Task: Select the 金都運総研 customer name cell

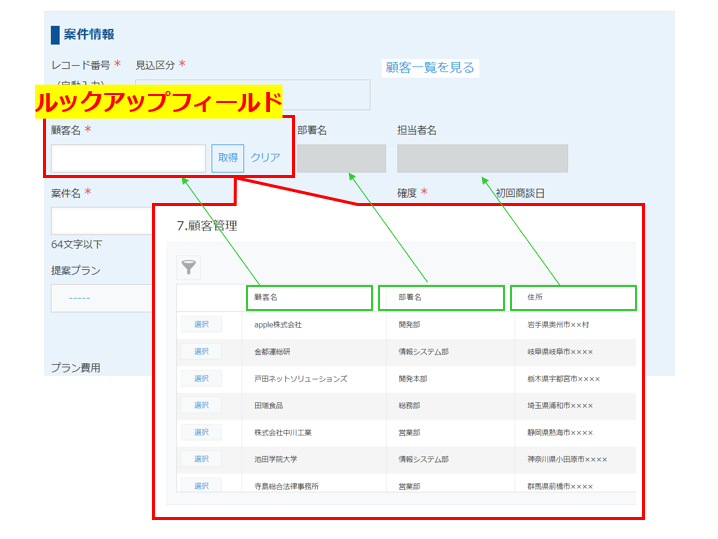Action: 272,352
